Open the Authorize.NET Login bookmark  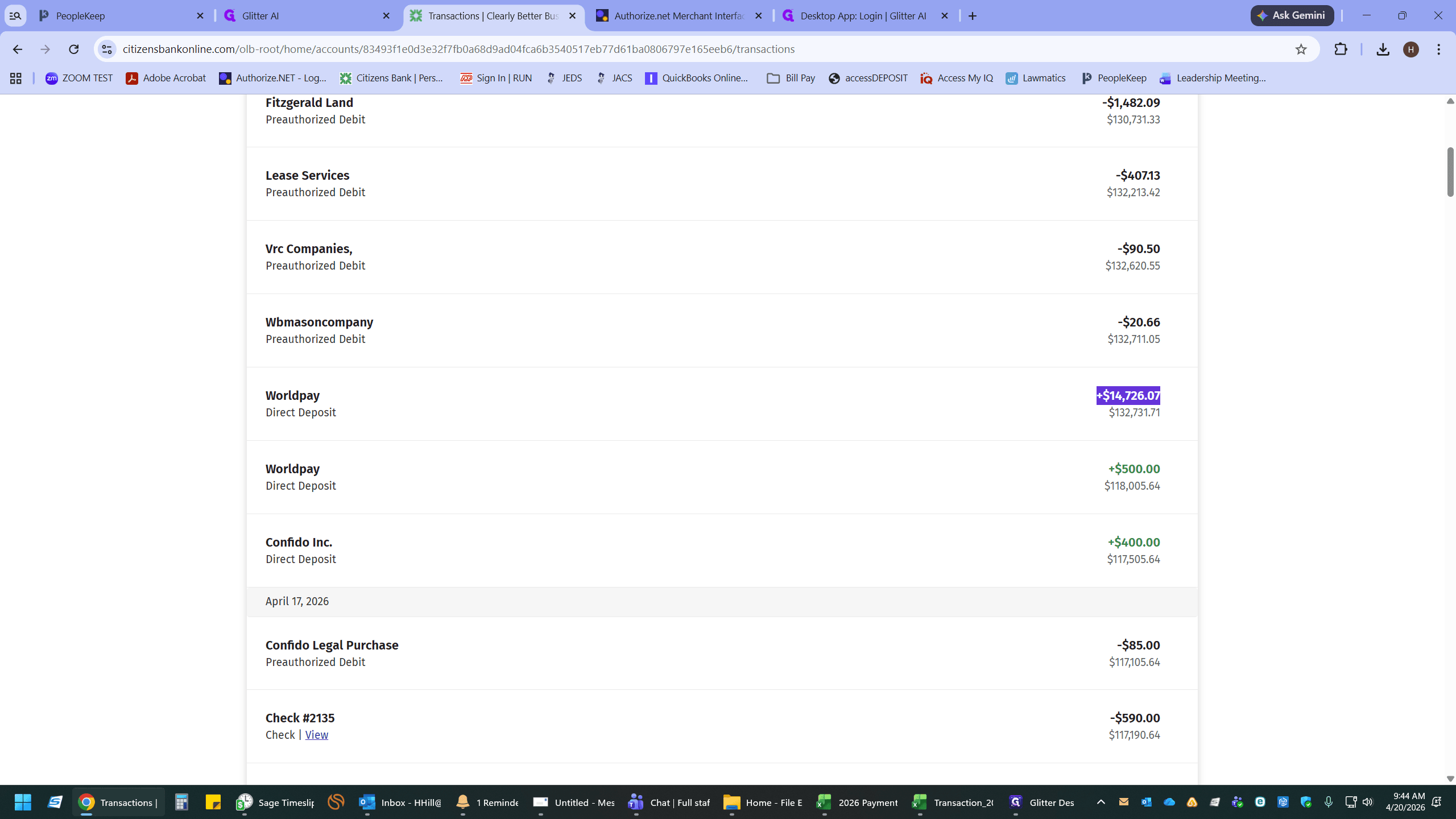click(273, 78)
